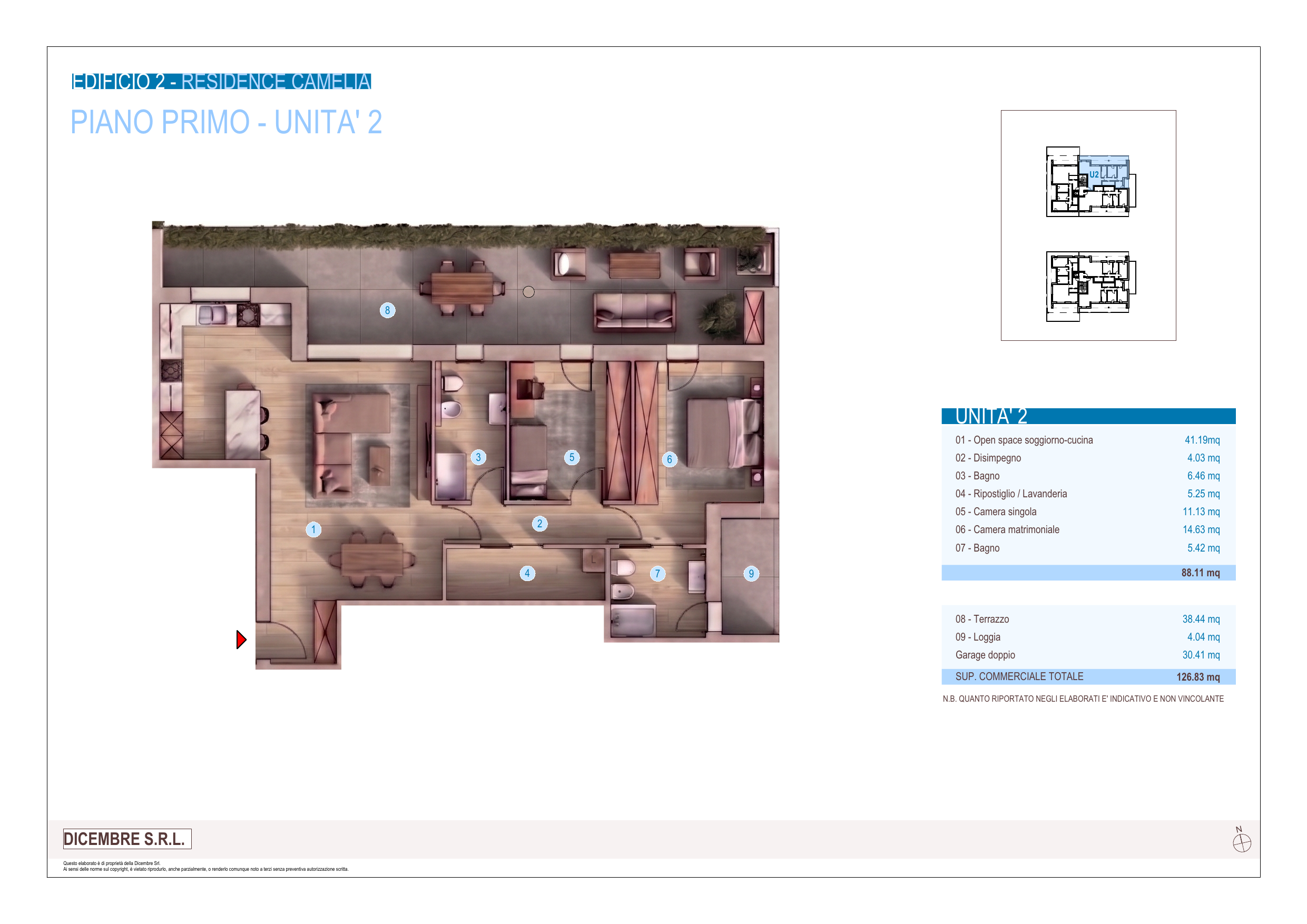The width and height of the screenshot is (1307, 924).
Task: Click the '38.44 mq' terrace area value
Action: click(x=1201, y=620)
